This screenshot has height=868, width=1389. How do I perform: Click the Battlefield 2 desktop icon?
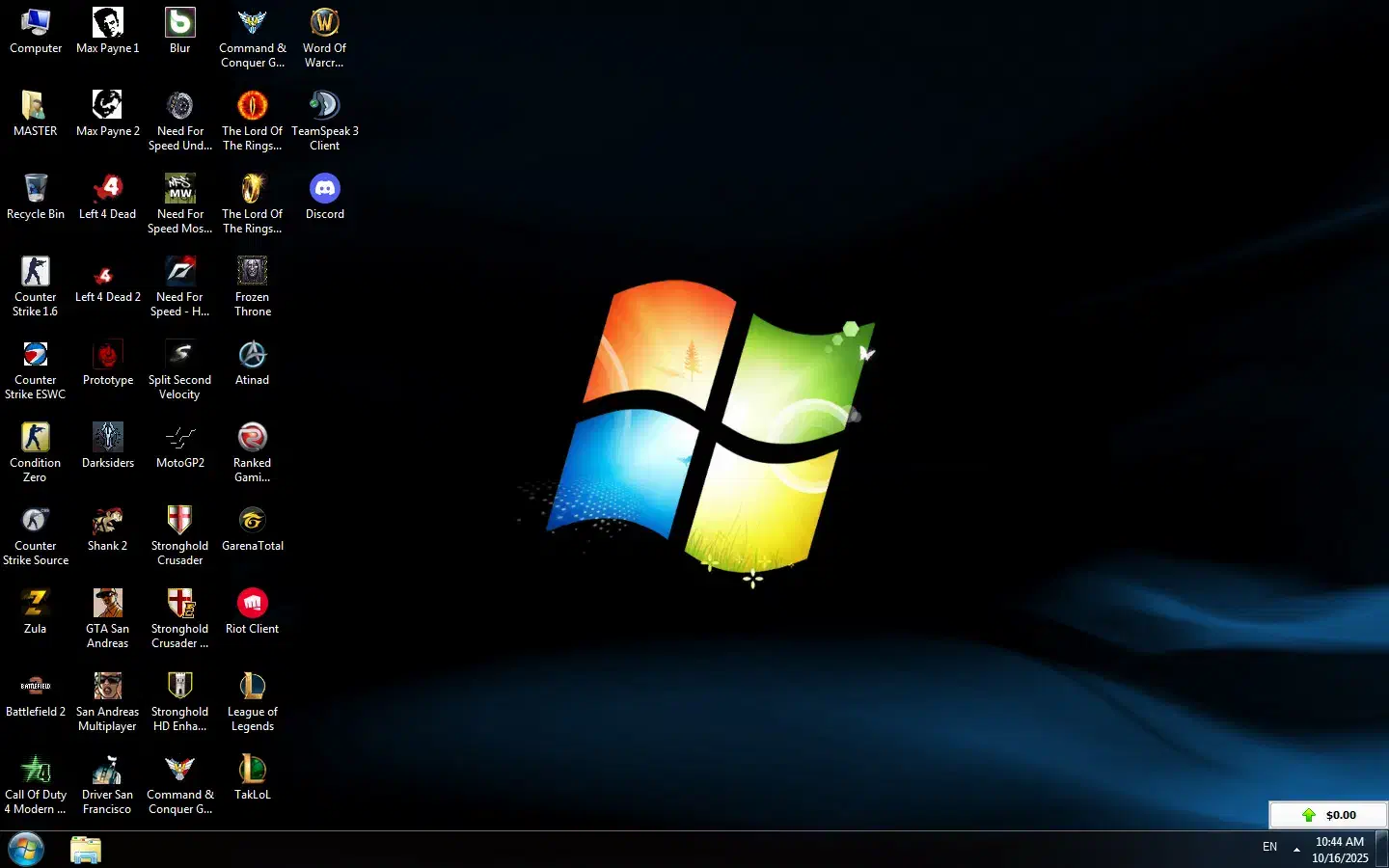[36, 687]
